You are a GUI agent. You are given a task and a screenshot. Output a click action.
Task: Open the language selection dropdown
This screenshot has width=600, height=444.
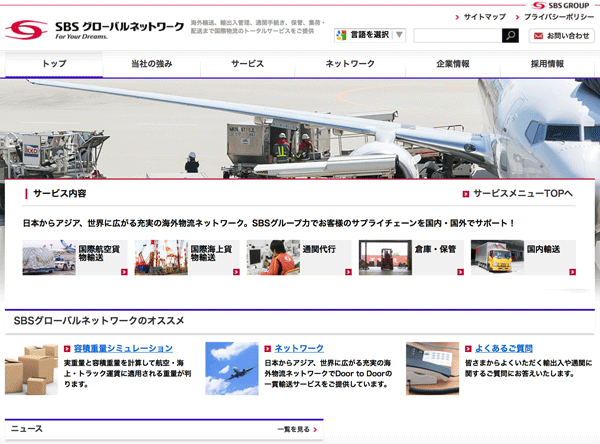[370, 35]
